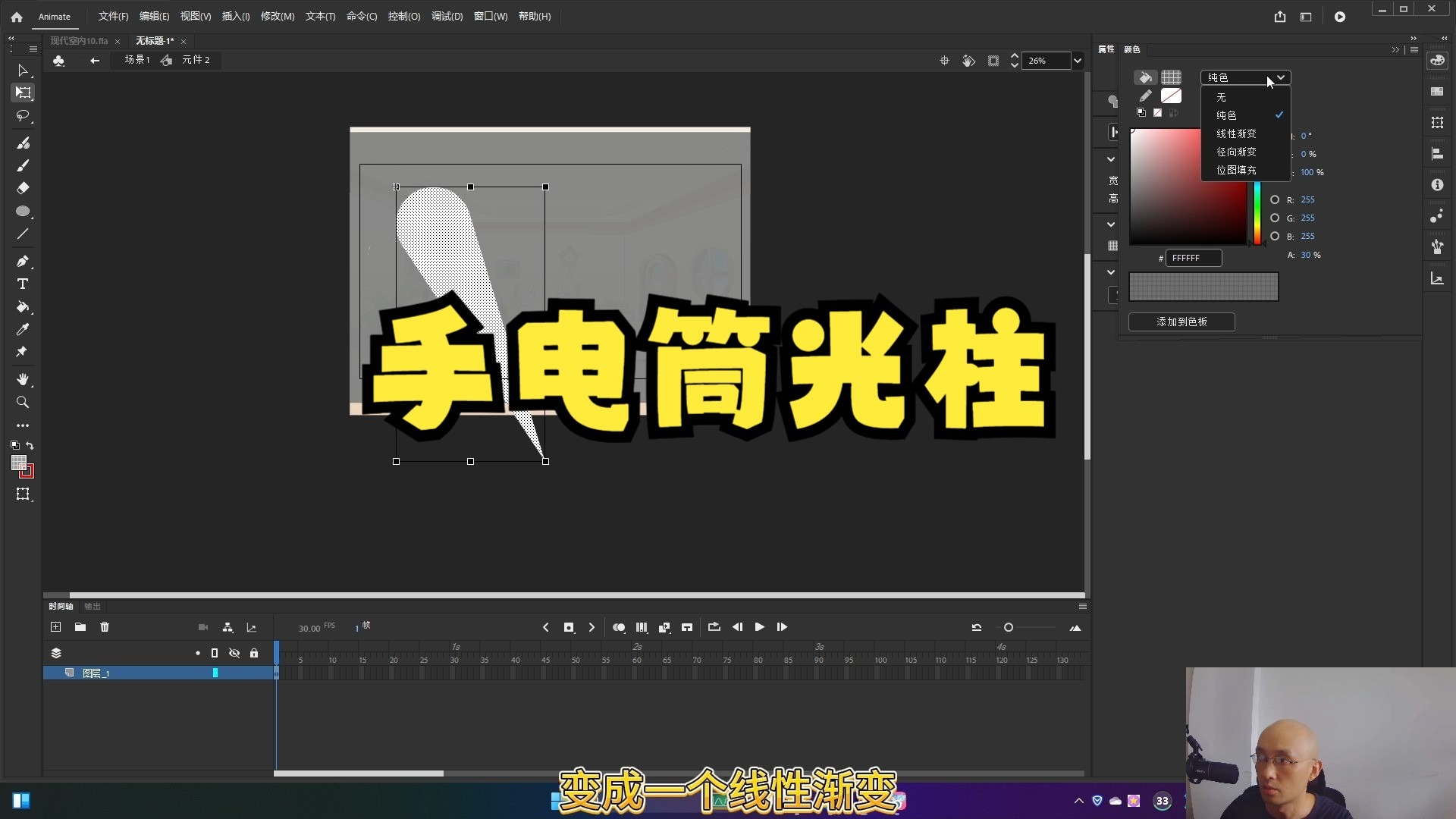Pick the Paint Bucket tool

point(23,308)
